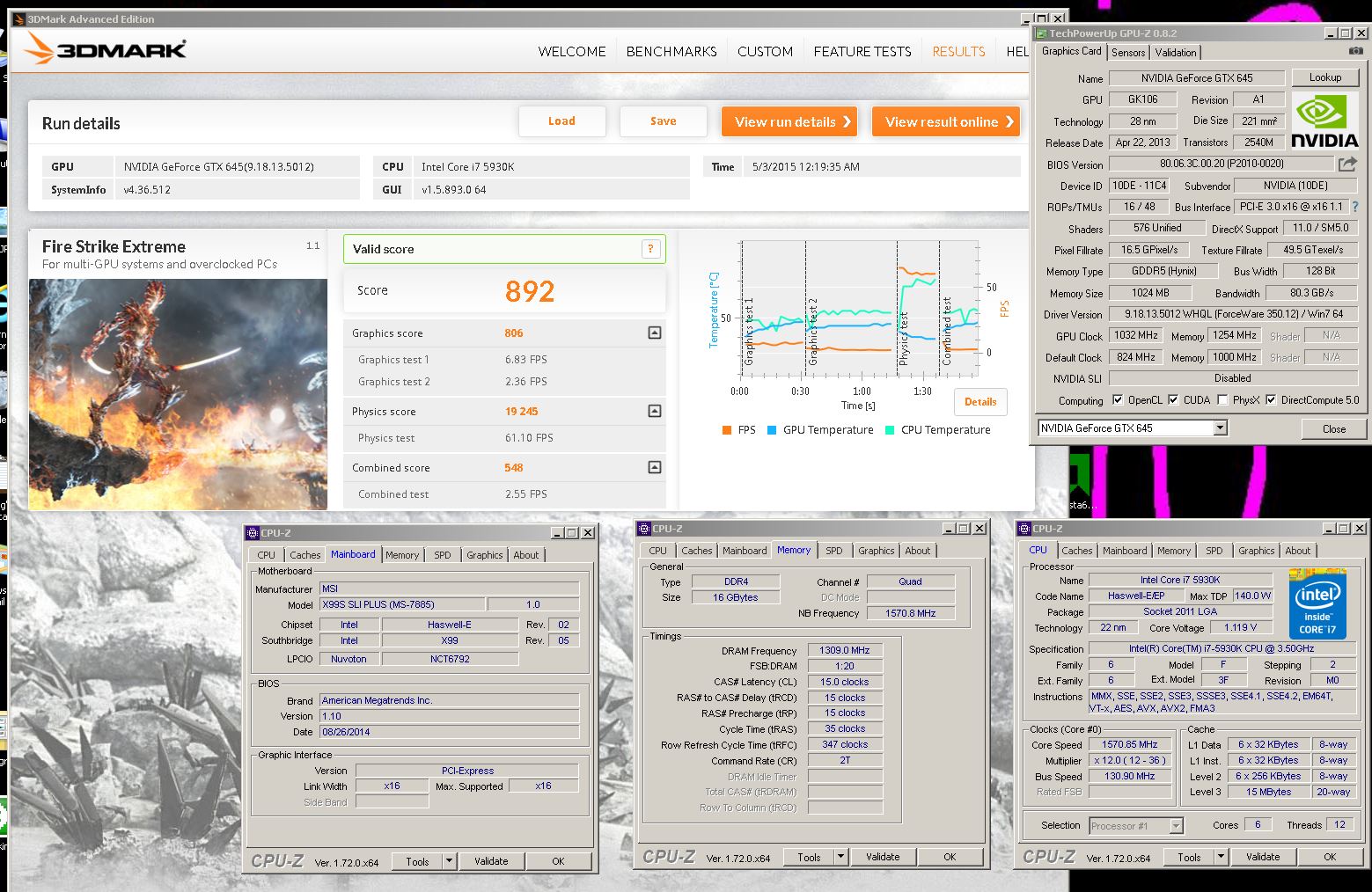Click the Graphics test 1 6.83 FPS row

click(x=504, y=359)
